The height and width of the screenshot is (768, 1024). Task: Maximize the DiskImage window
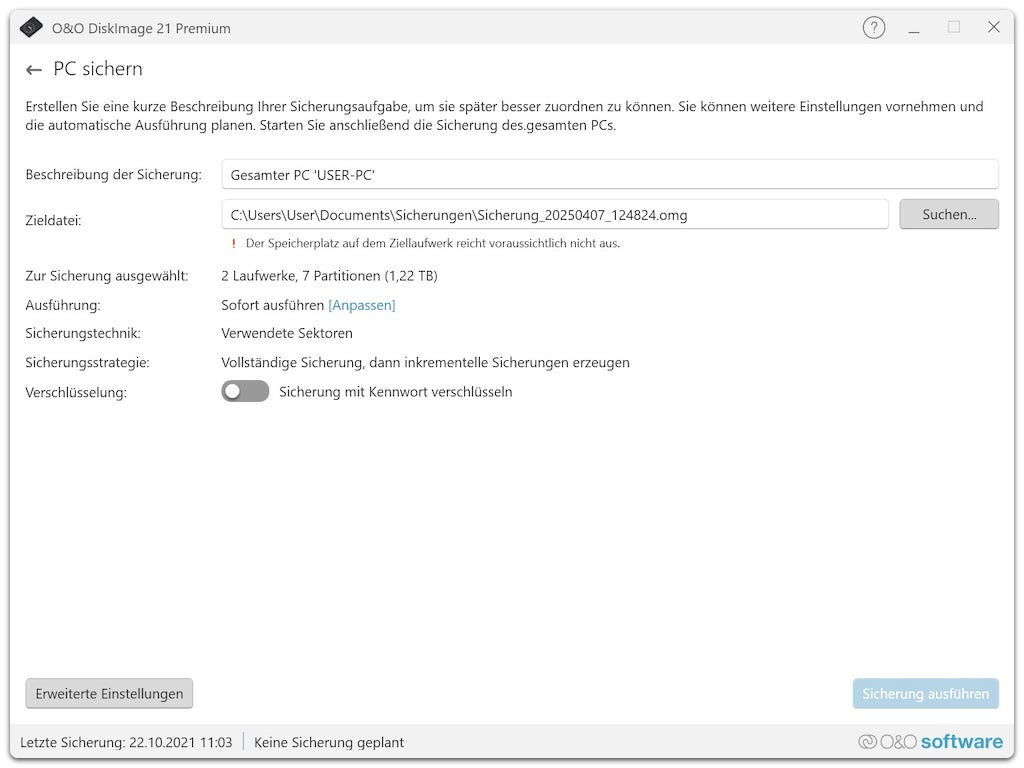(954, 28)
